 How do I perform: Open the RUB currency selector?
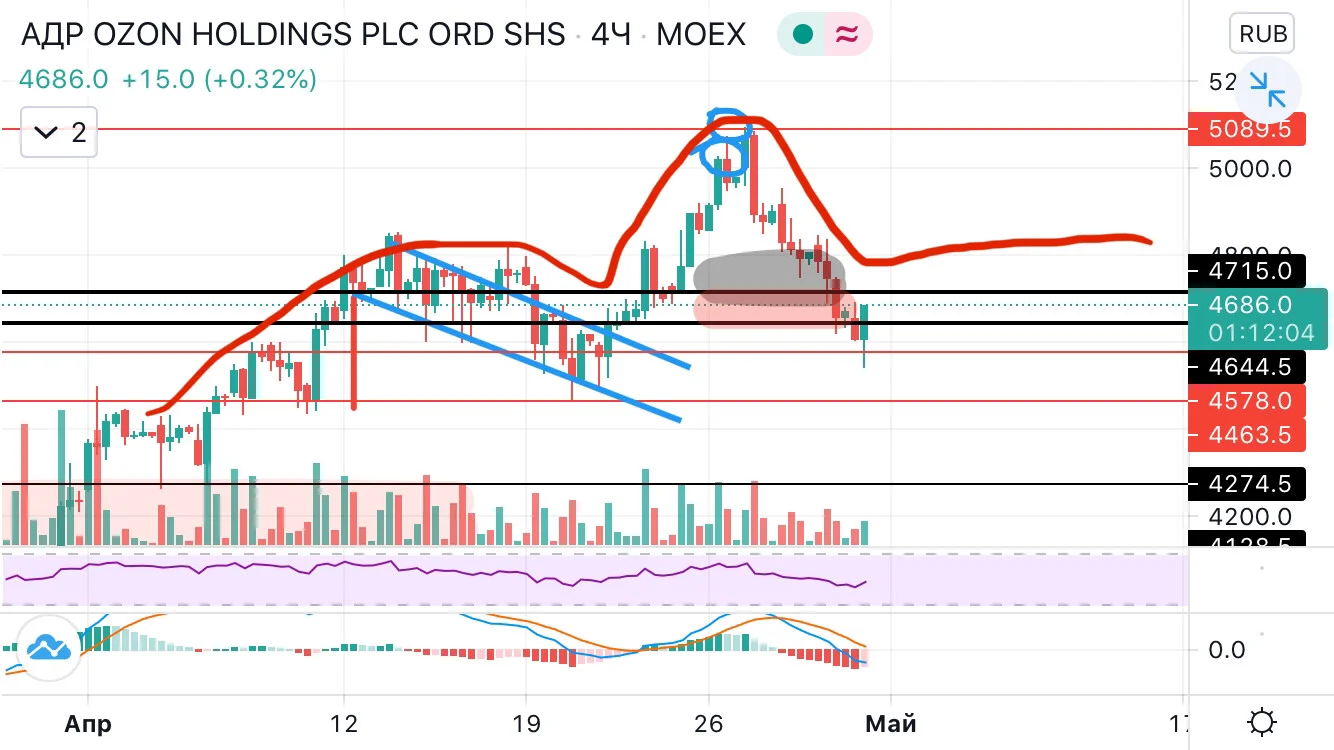click(x=1263, y=34)
